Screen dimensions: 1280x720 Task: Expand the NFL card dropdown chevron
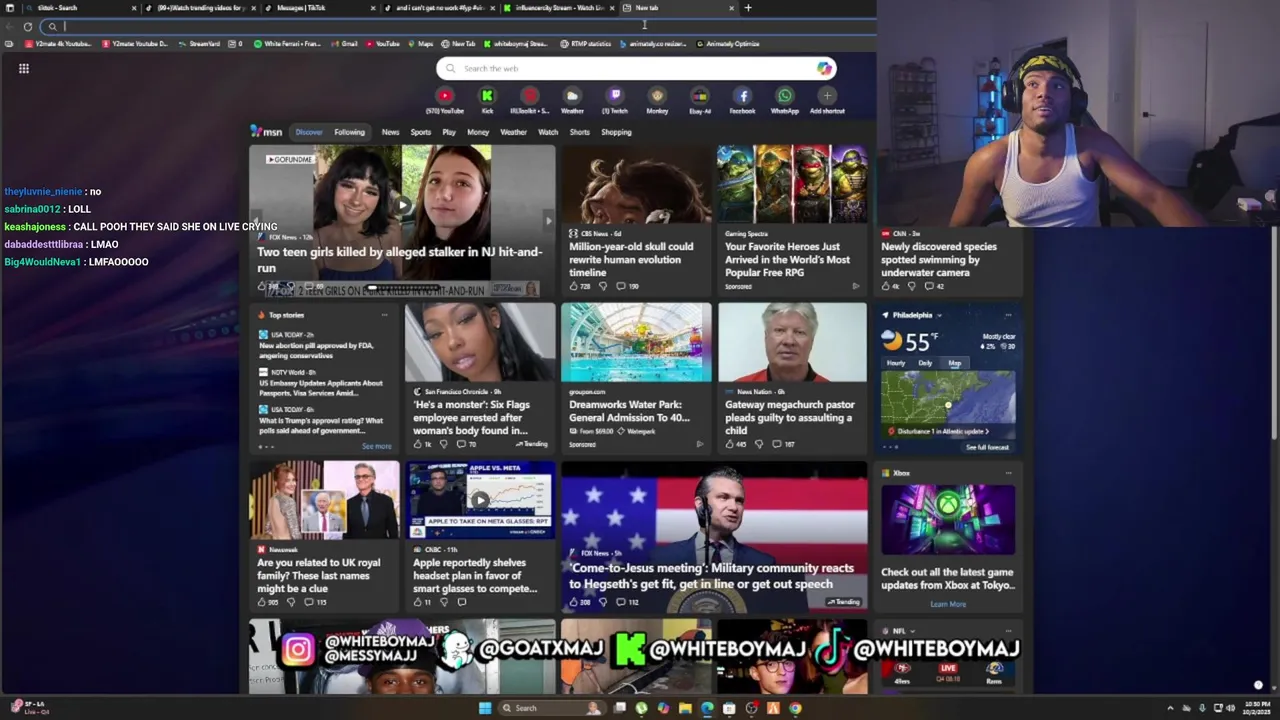pyautogui.click(x=913, y=631)
